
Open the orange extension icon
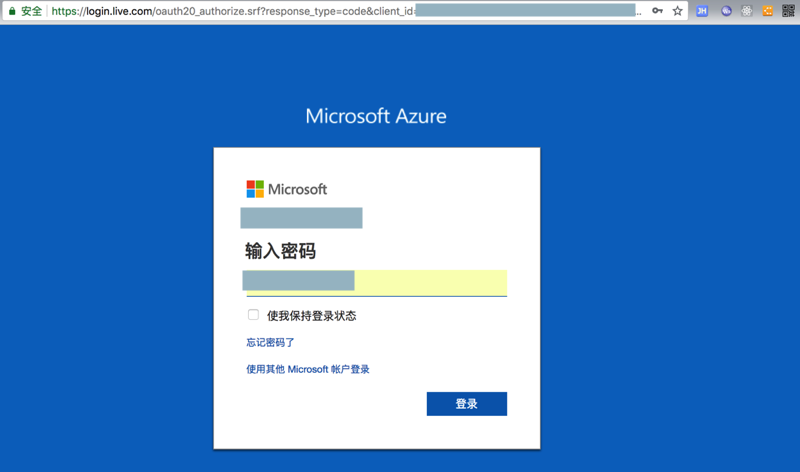(767, 11)
